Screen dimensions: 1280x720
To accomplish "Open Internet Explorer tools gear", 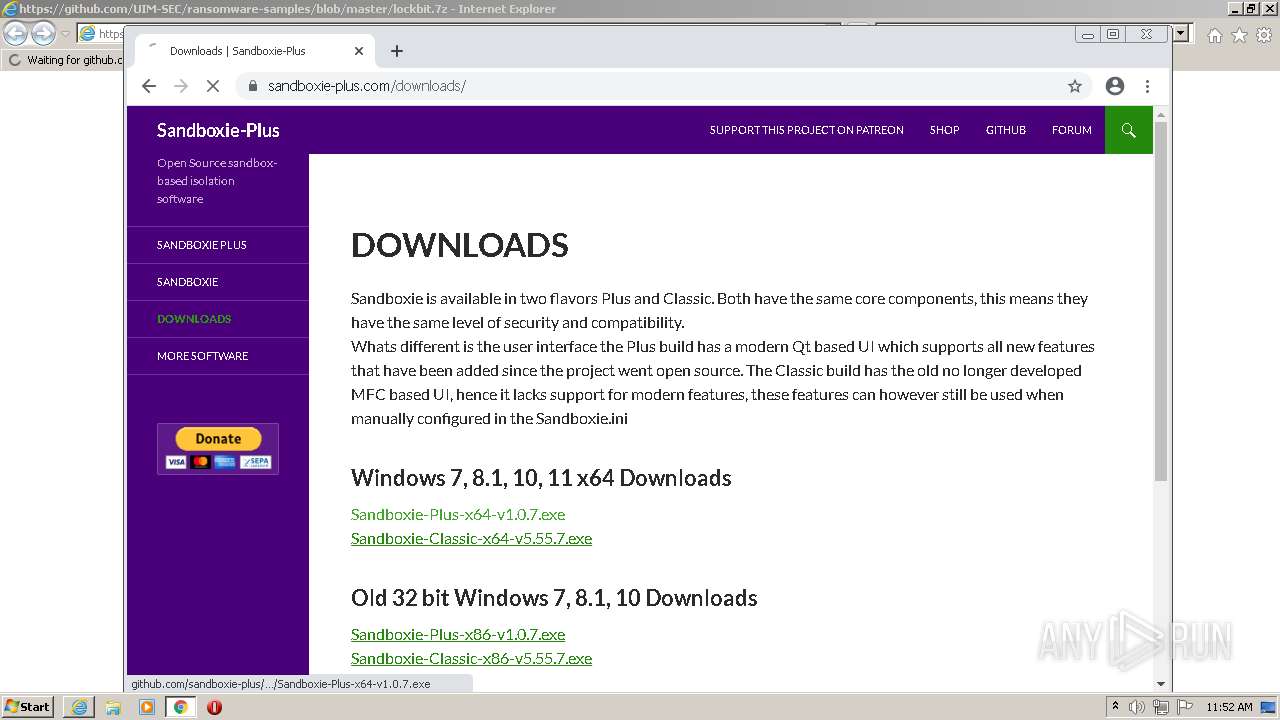I will click(1264, 35).
